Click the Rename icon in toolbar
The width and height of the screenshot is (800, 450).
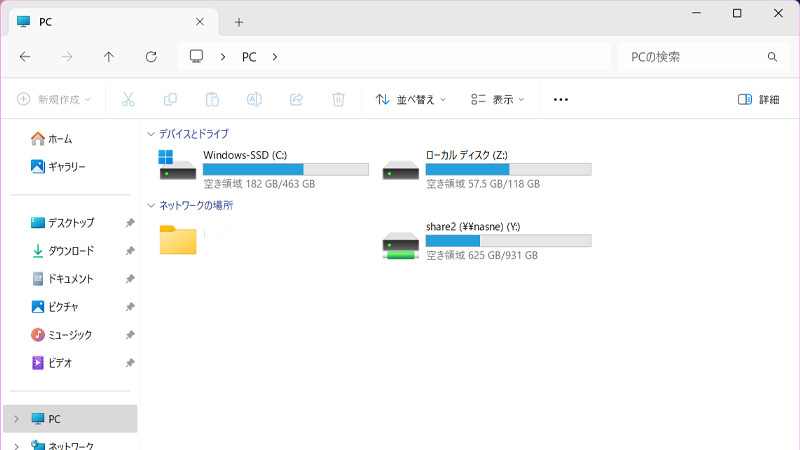tap(254, 99)
